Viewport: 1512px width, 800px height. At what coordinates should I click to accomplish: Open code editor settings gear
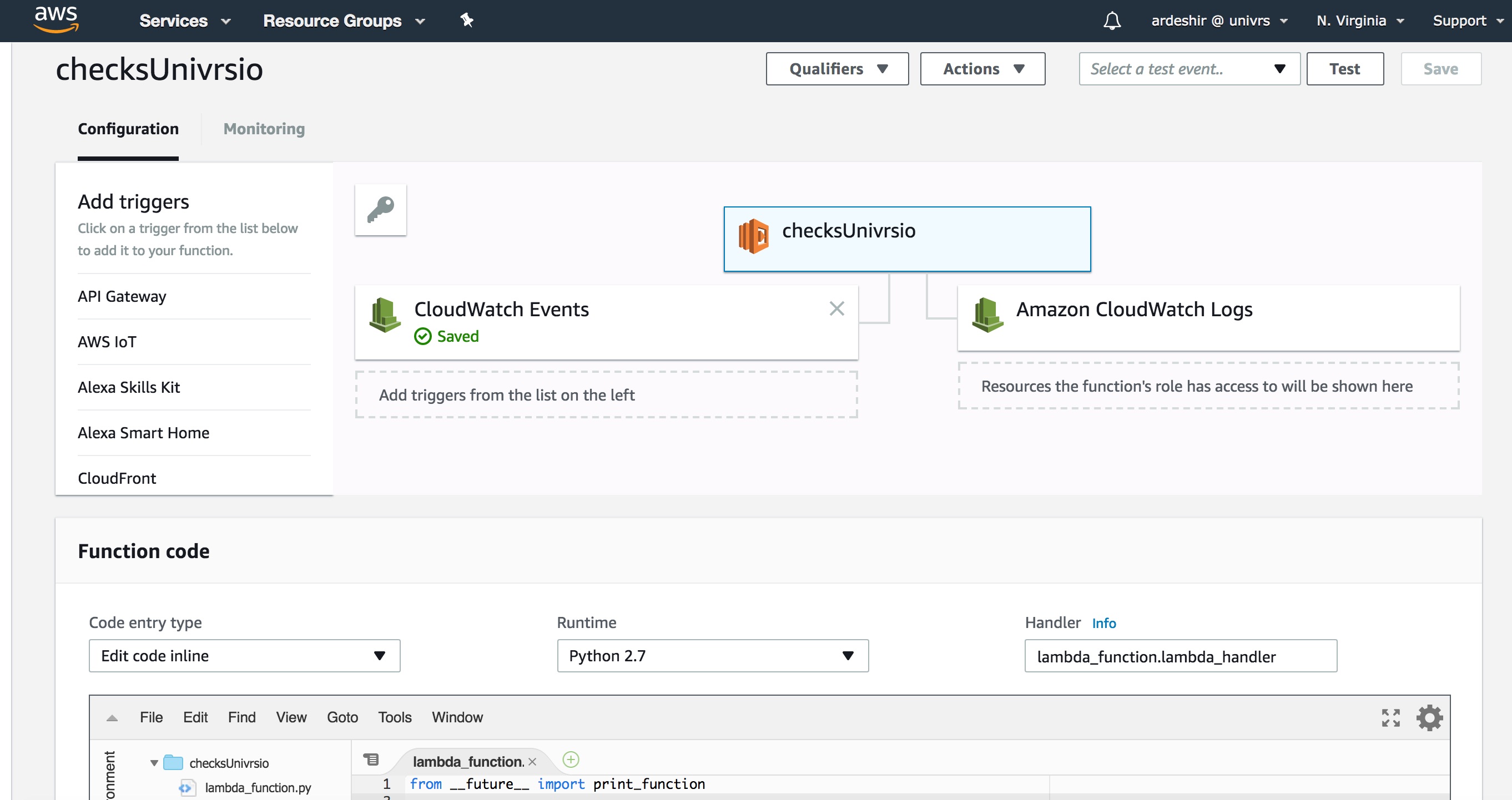click(x=1429, y=717)
